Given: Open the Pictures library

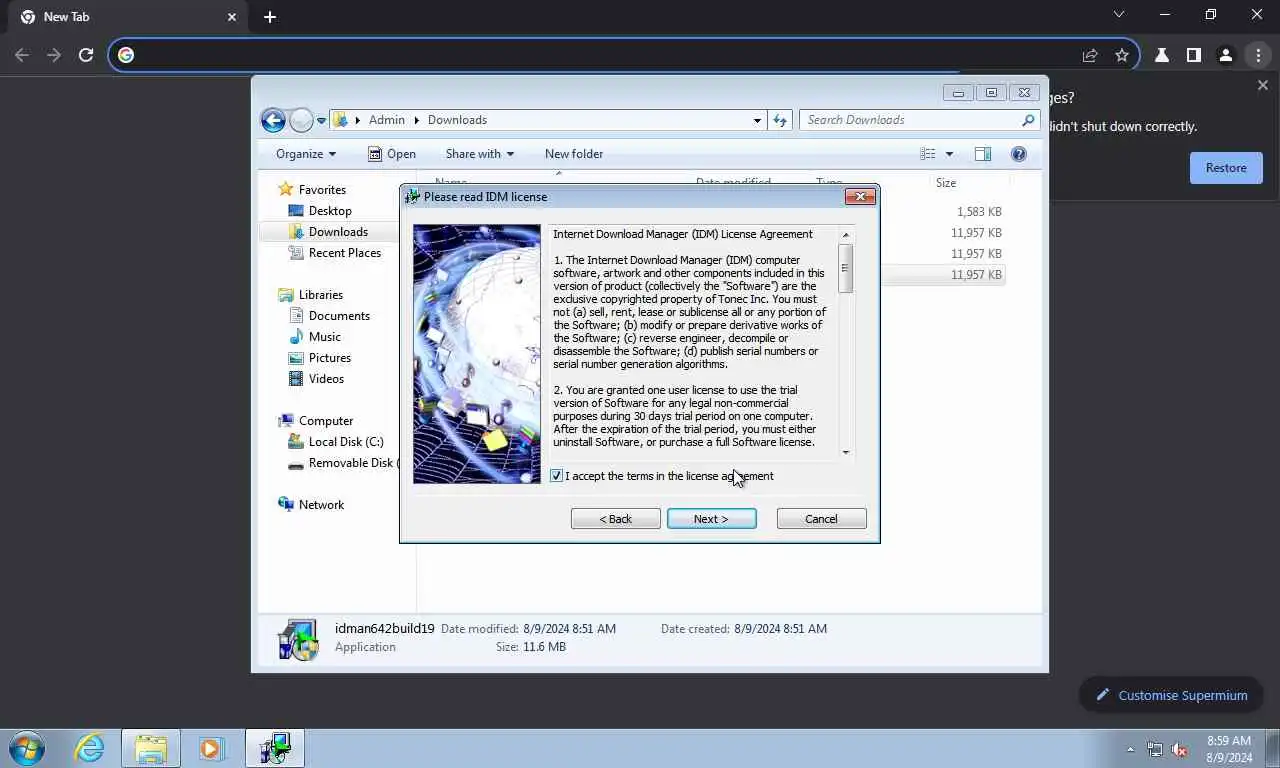Looking at the screenshot, I should click(329, 358).
